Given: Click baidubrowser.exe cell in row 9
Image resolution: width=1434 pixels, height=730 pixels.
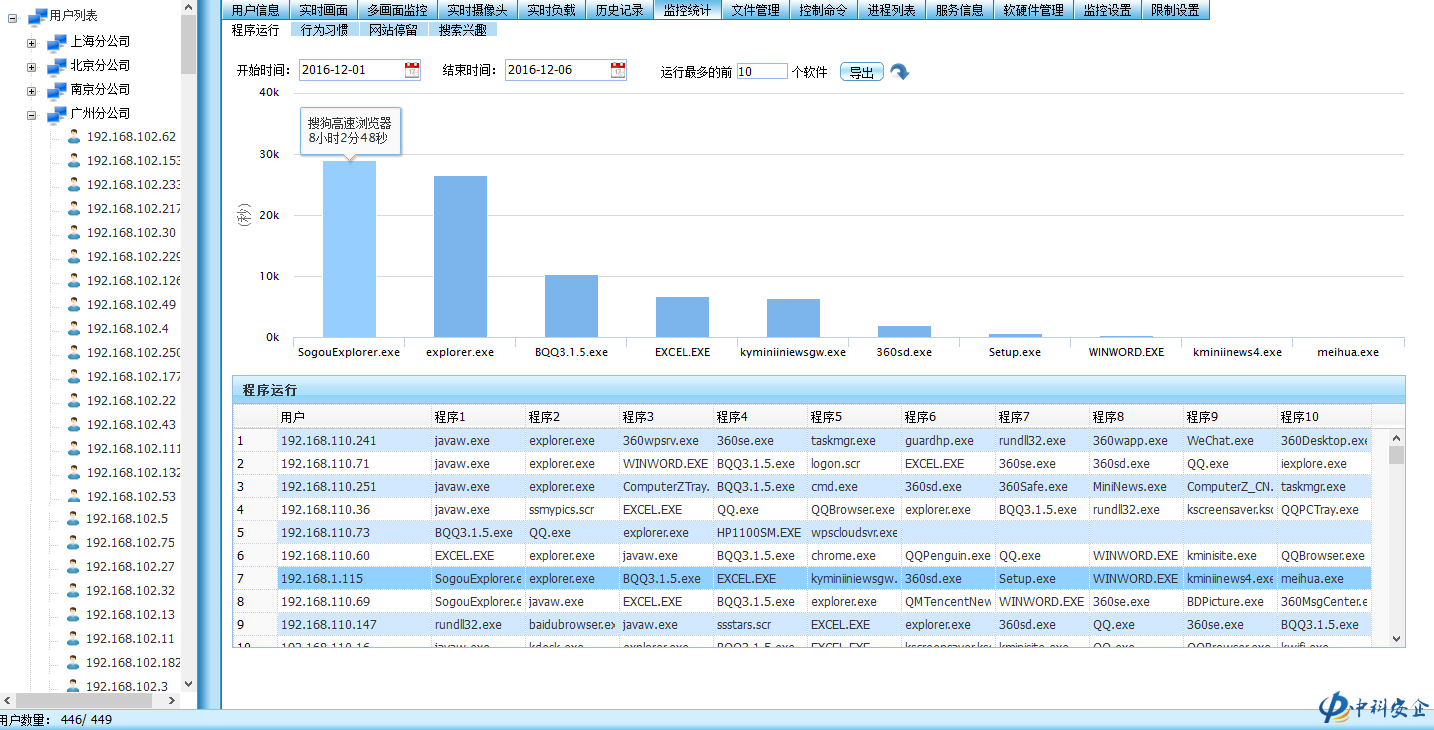Looking at the screenshot, I should tap(572, 624).
